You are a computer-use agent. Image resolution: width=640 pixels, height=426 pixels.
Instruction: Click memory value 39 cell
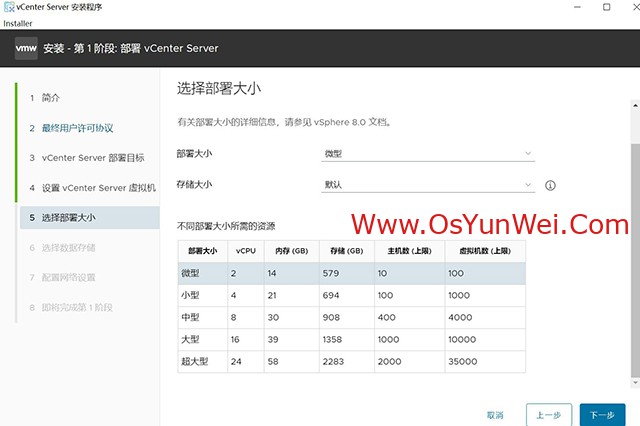pos(291,339)
